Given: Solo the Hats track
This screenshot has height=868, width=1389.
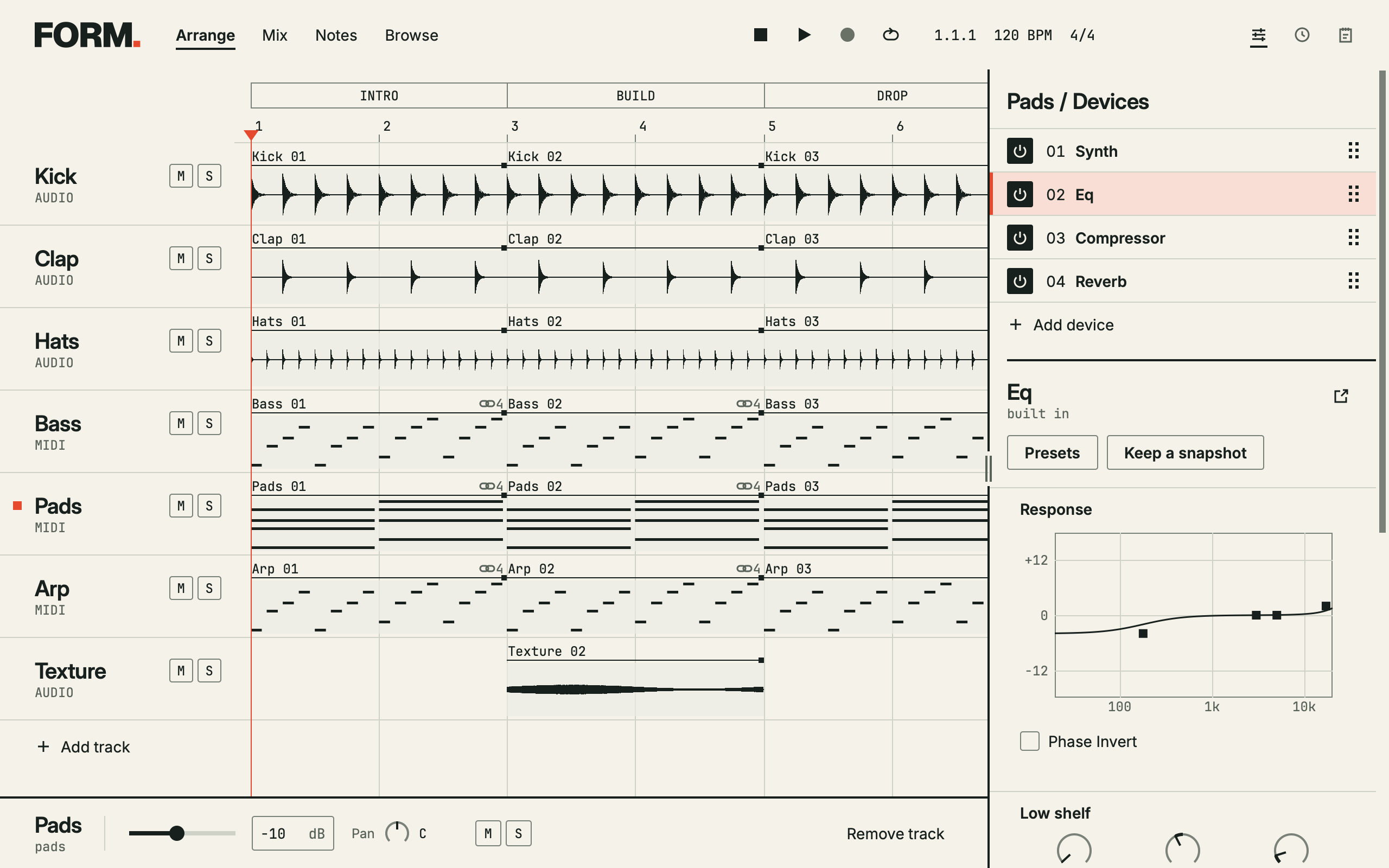Looking at the screenshot, I should tap(209, 341).
